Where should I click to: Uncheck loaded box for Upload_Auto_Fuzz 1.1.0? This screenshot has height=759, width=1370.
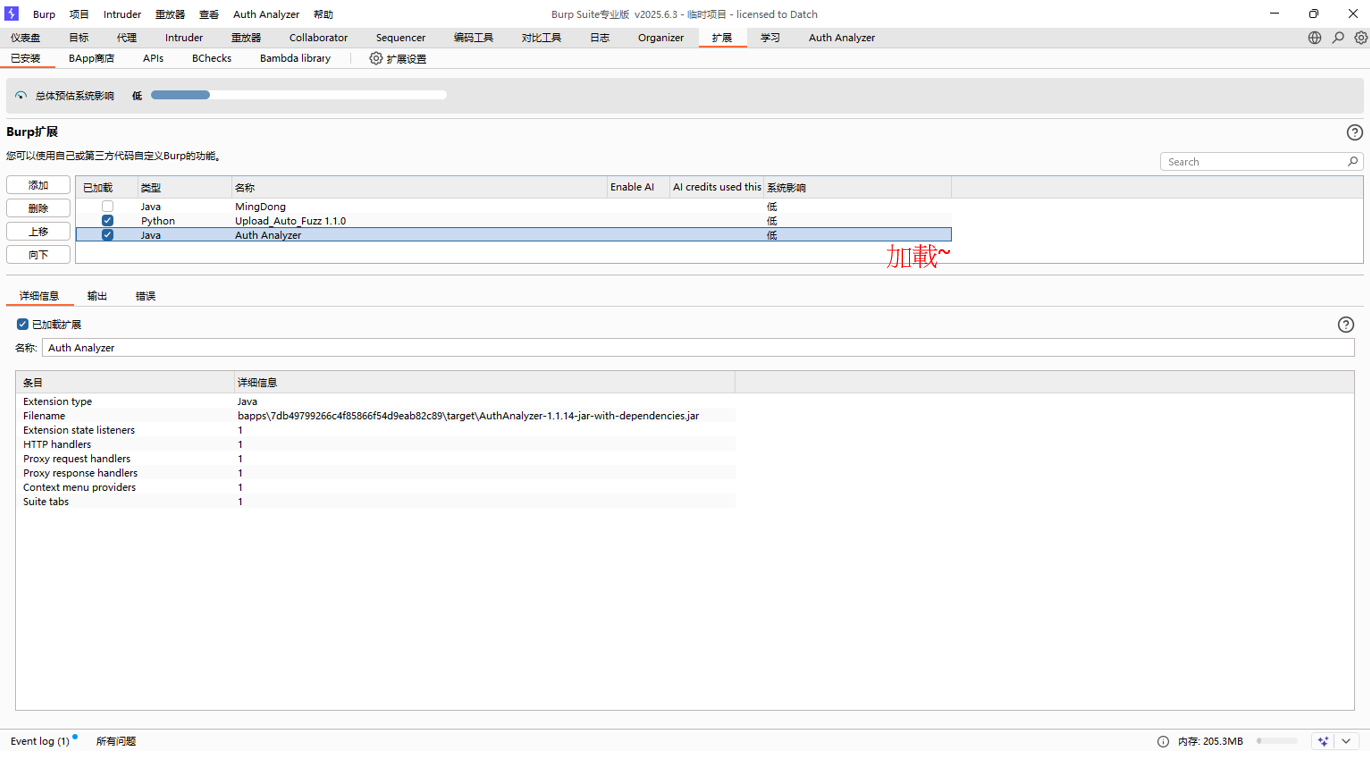tap(107, 220)
